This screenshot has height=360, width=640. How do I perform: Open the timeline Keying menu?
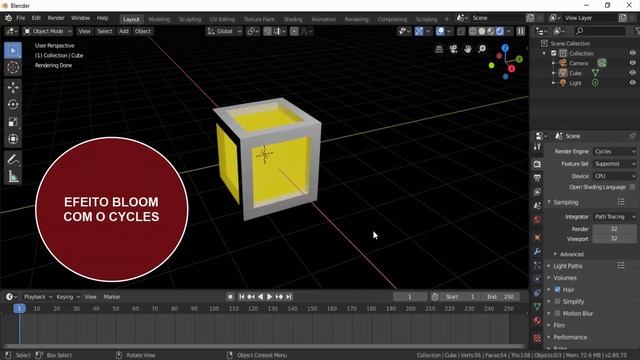pos(68,297)
